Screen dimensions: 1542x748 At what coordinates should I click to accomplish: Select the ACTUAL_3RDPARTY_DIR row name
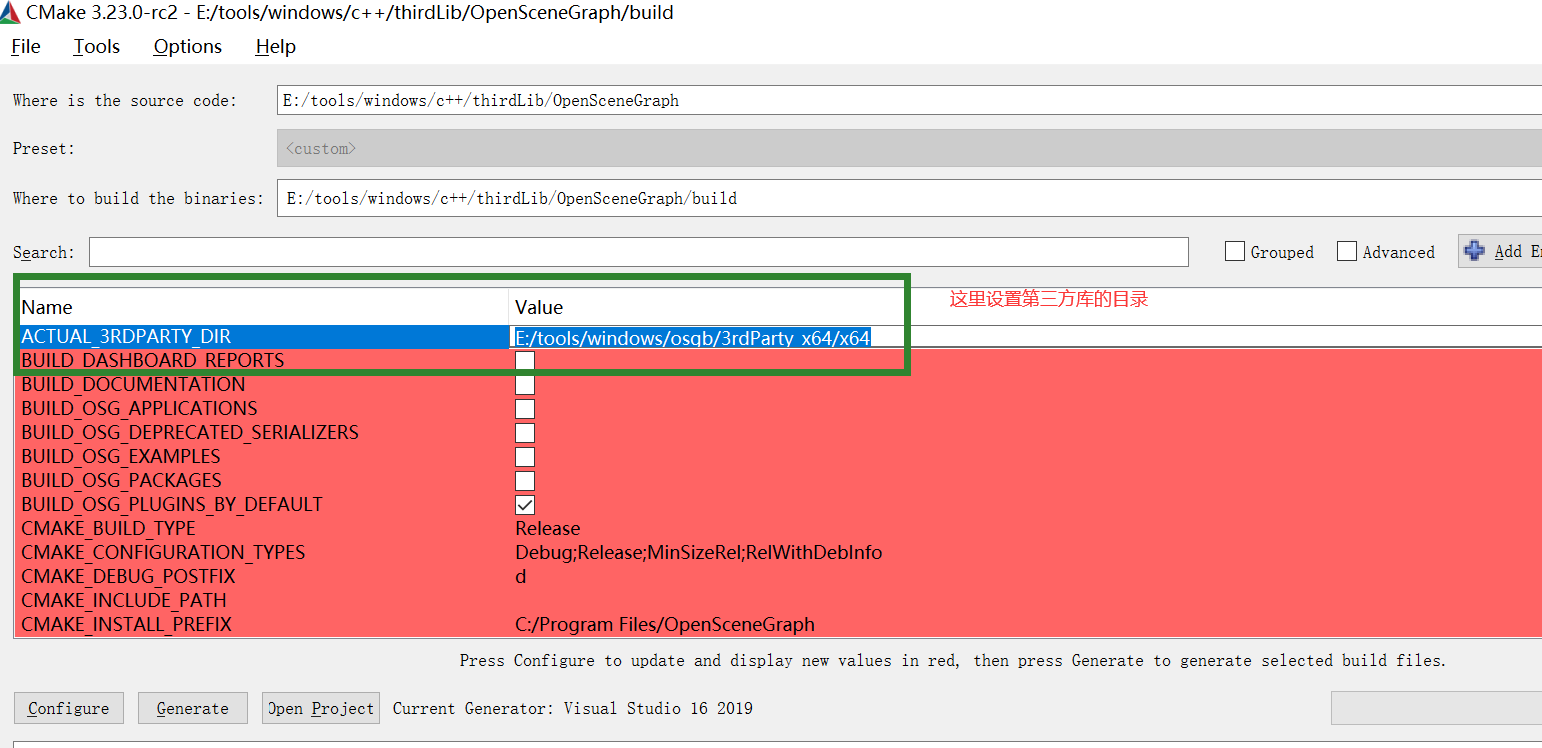(126, 337)
